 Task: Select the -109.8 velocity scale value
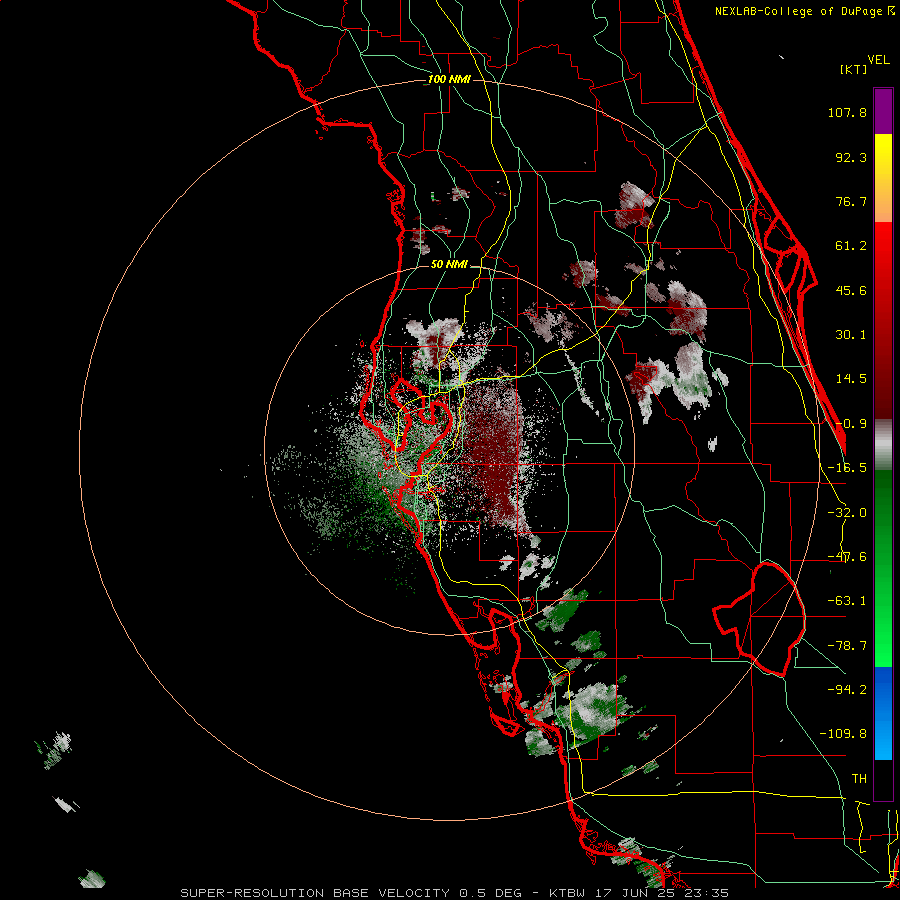click(843, 734)
